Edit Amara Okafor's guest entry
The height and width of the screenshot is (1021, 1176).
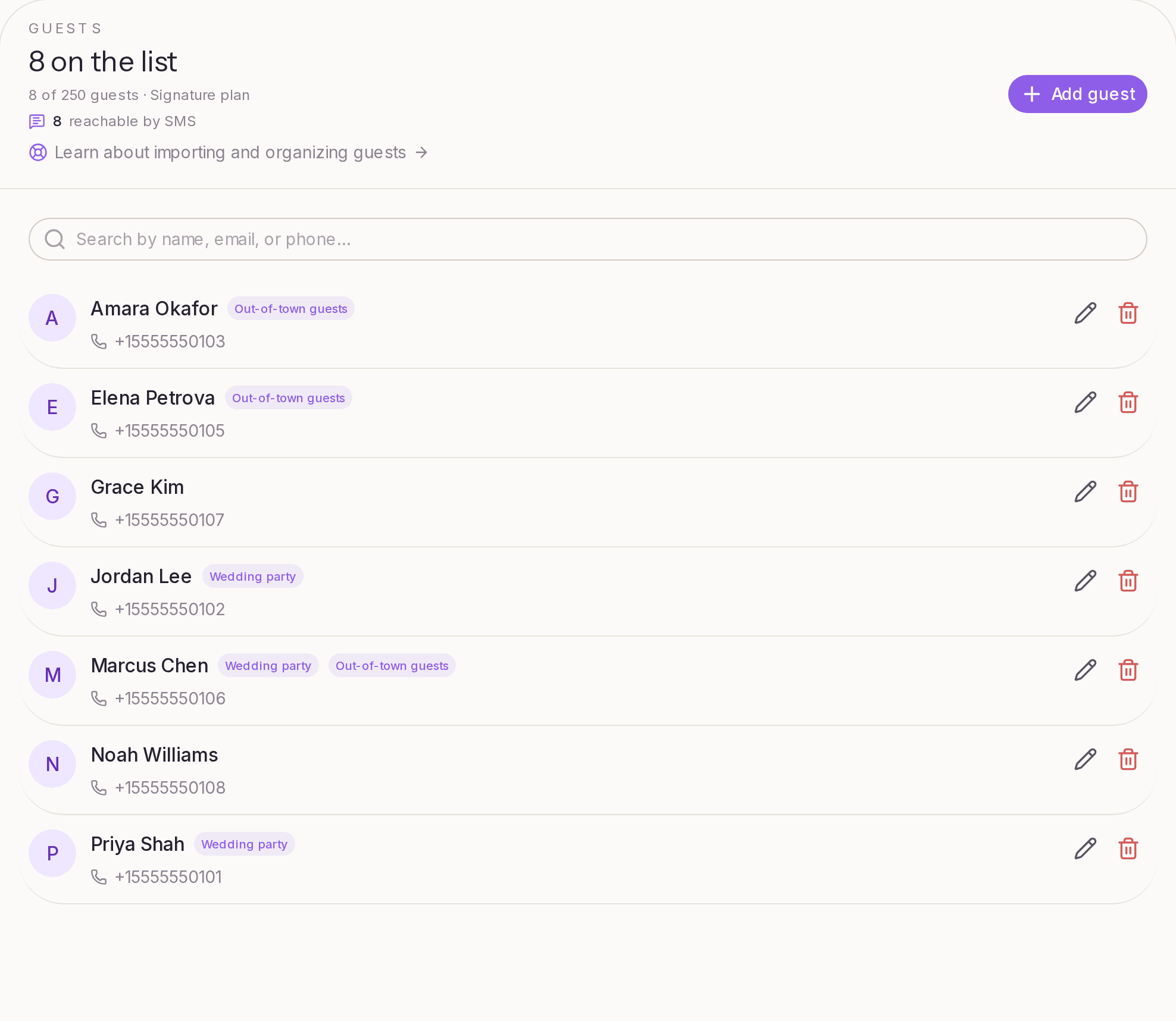coord(1086,313)
